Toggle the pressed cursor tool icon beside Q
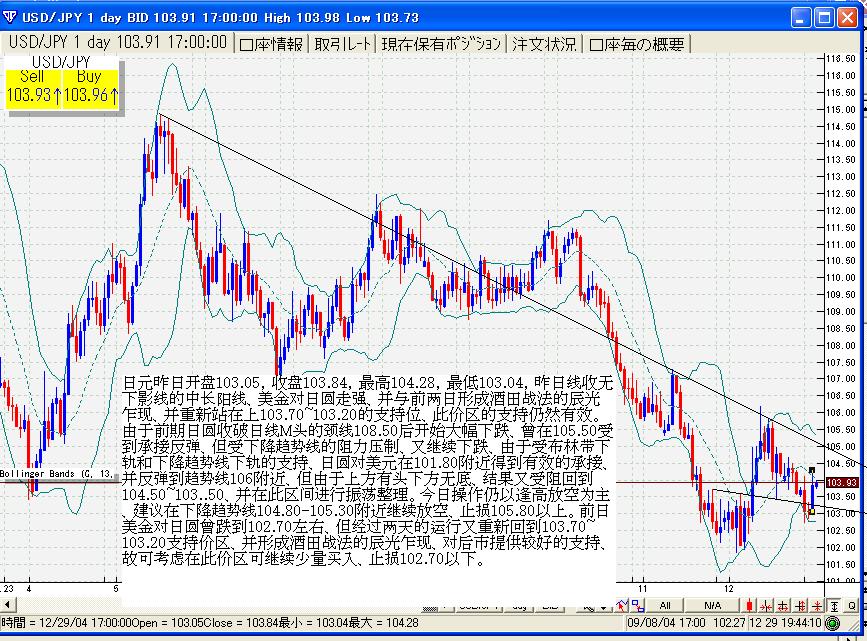 [x=834, y=605]
